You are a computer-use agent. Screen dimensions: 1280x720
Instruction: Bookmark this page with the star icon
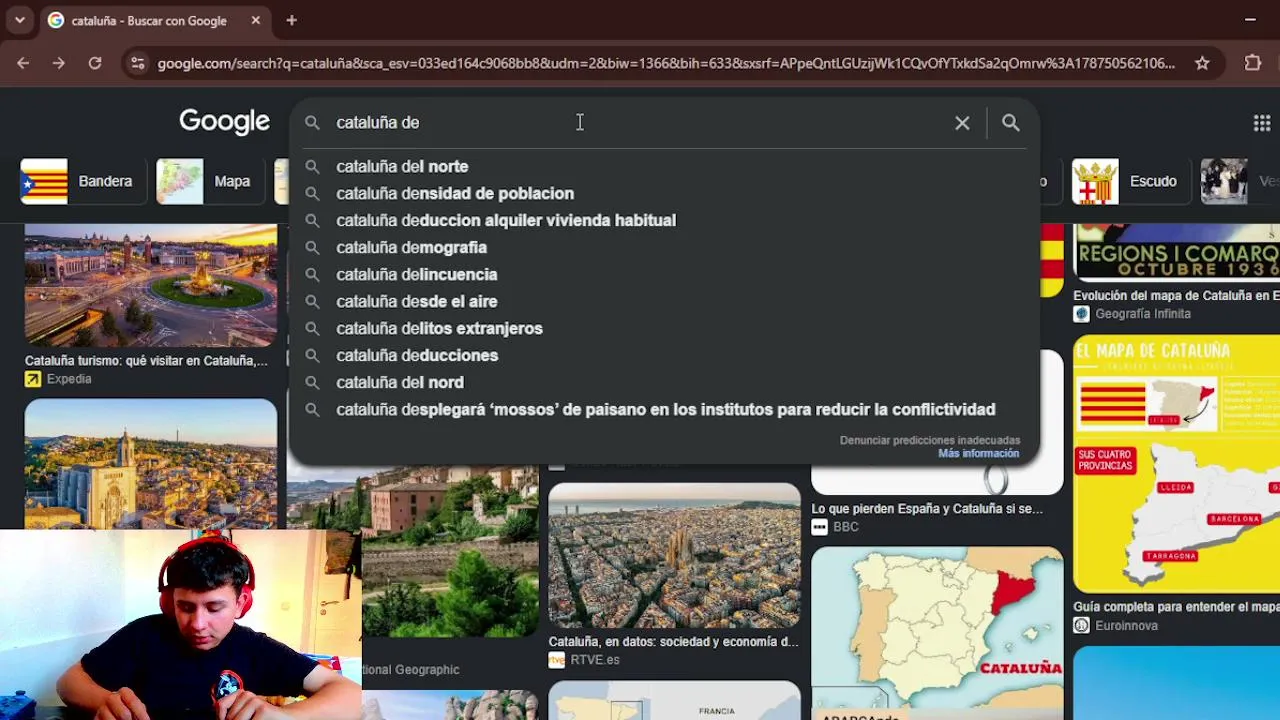(1202, 63)
